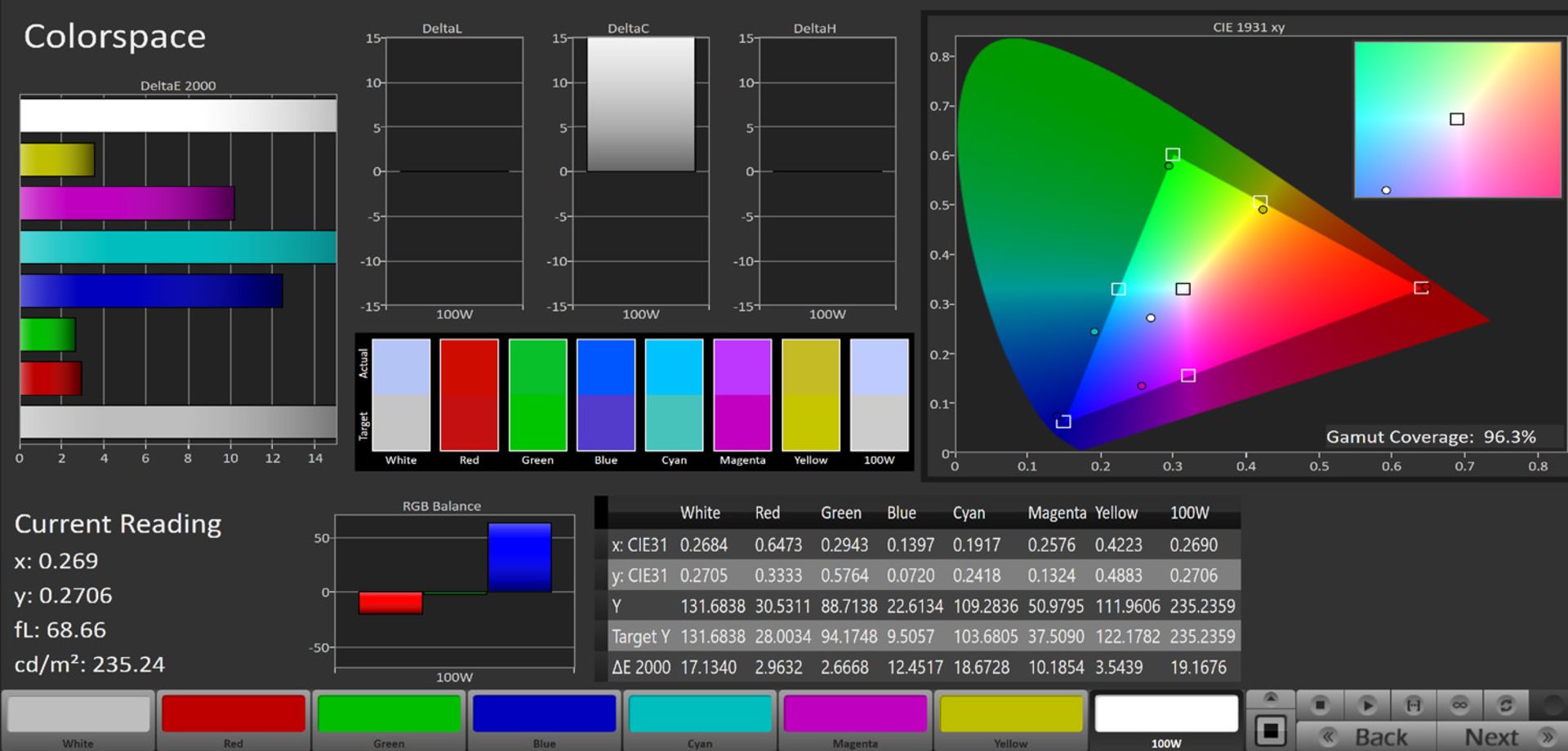Click the cyan bar in DeltaE 2000 chart
The height and width of the screenshot is (751, 1568).
point(178,247)
